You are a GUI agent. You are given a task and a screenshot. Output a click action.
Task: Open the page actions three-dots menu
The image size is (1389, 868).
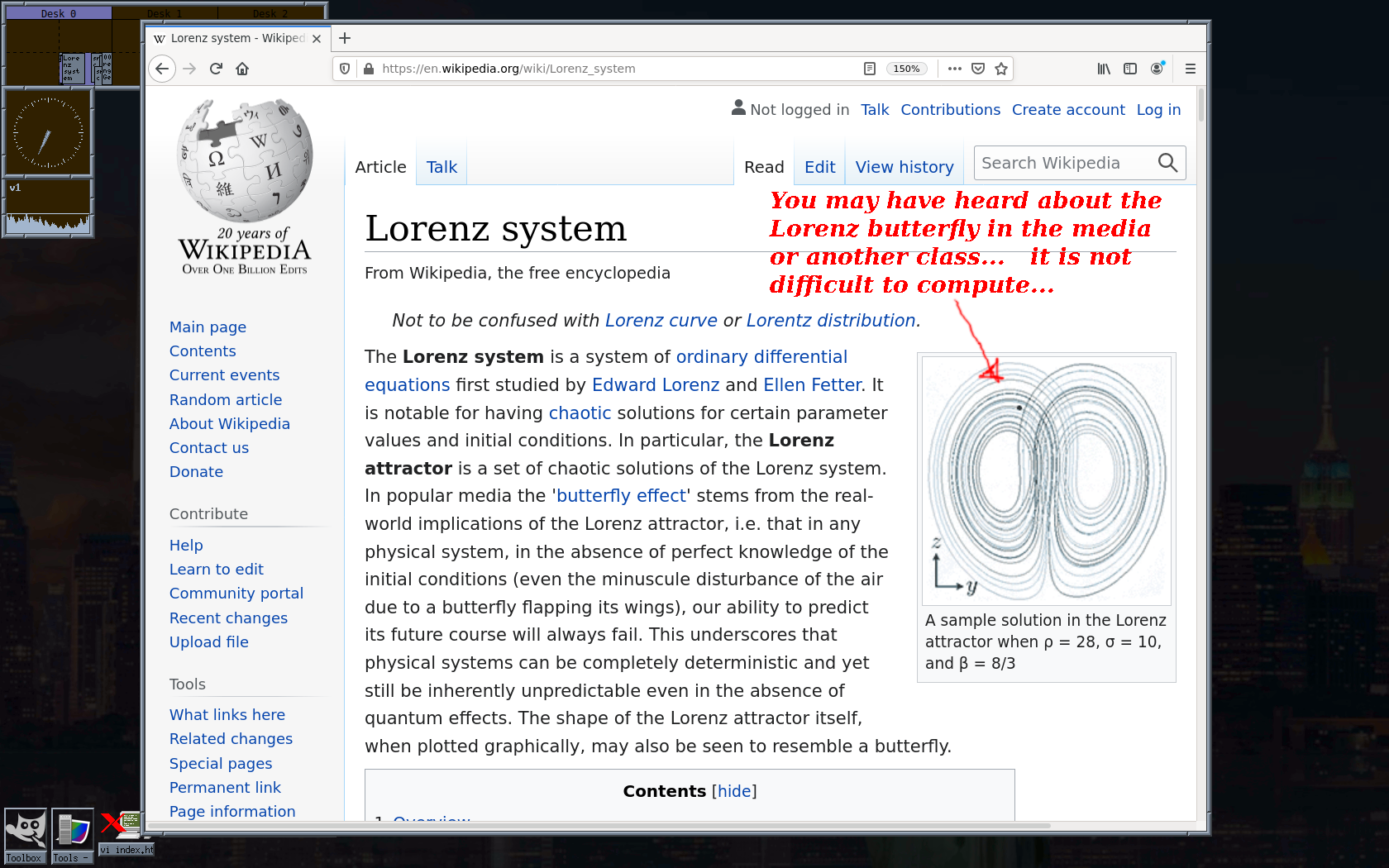[954, 69]
